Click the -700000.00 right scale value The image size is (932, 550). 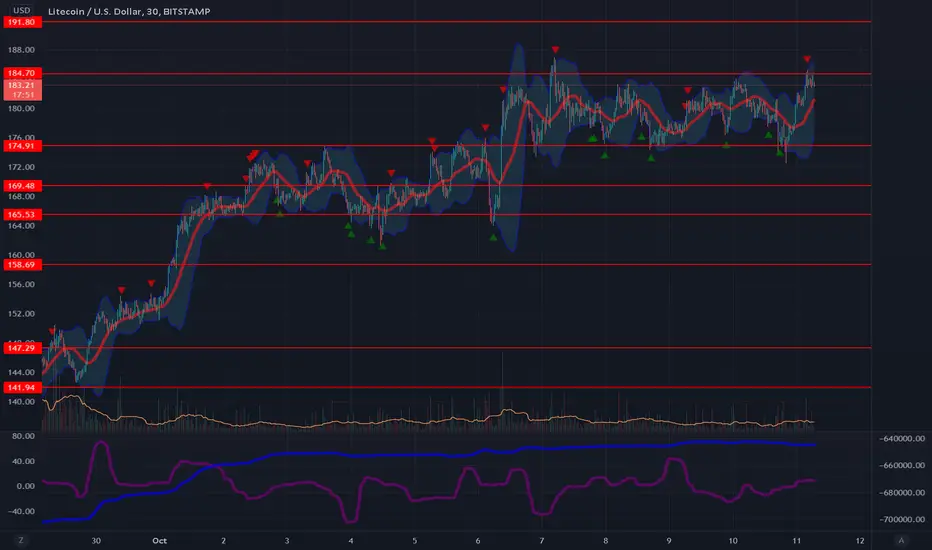coord(901,519)
